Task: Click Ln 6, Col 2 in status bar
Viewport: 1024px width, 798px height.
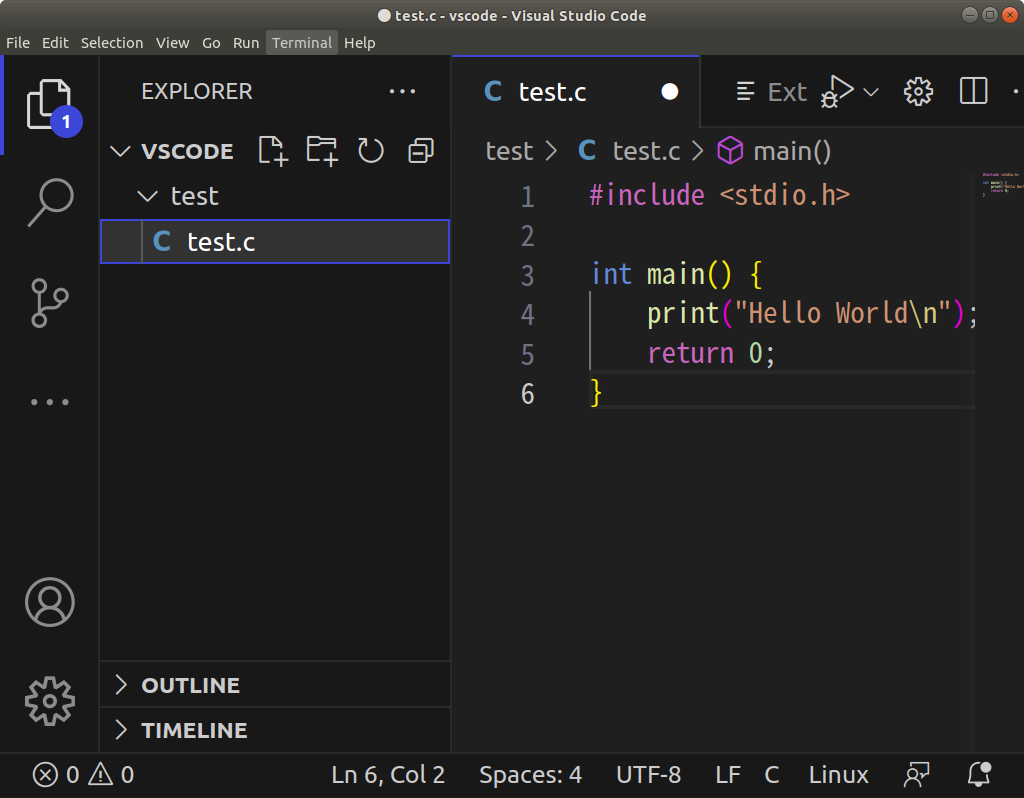Action: tap(388, 775)
